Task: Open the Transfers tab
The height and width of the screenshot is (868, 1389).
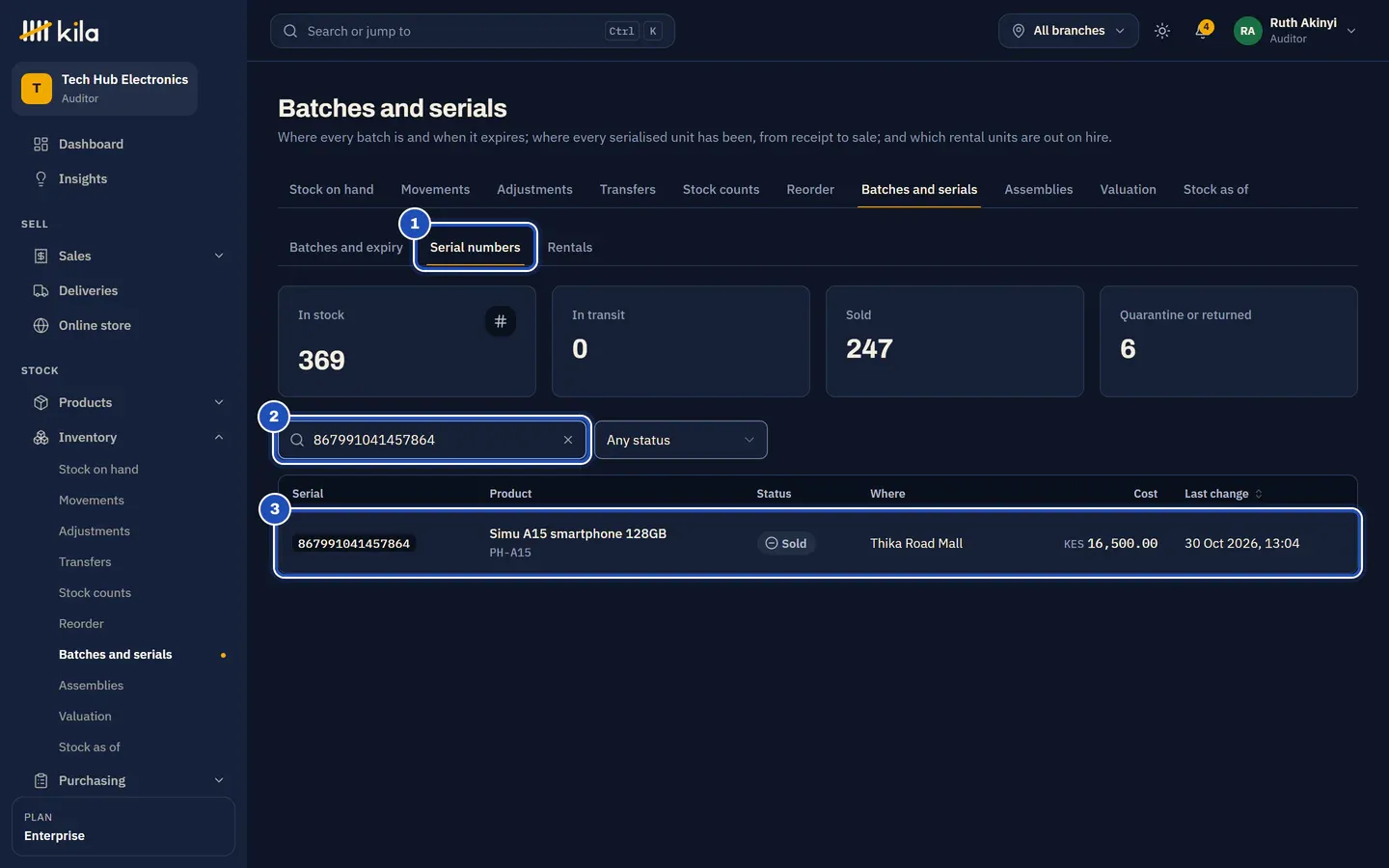Action: 628,190
